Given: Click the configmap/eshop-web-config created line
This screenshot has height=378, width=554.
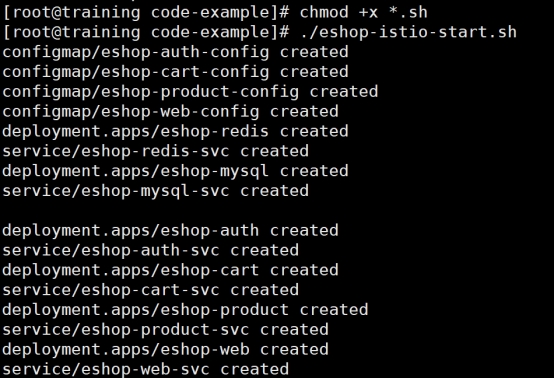Looking at the screenshot, I should click(171, 112).
